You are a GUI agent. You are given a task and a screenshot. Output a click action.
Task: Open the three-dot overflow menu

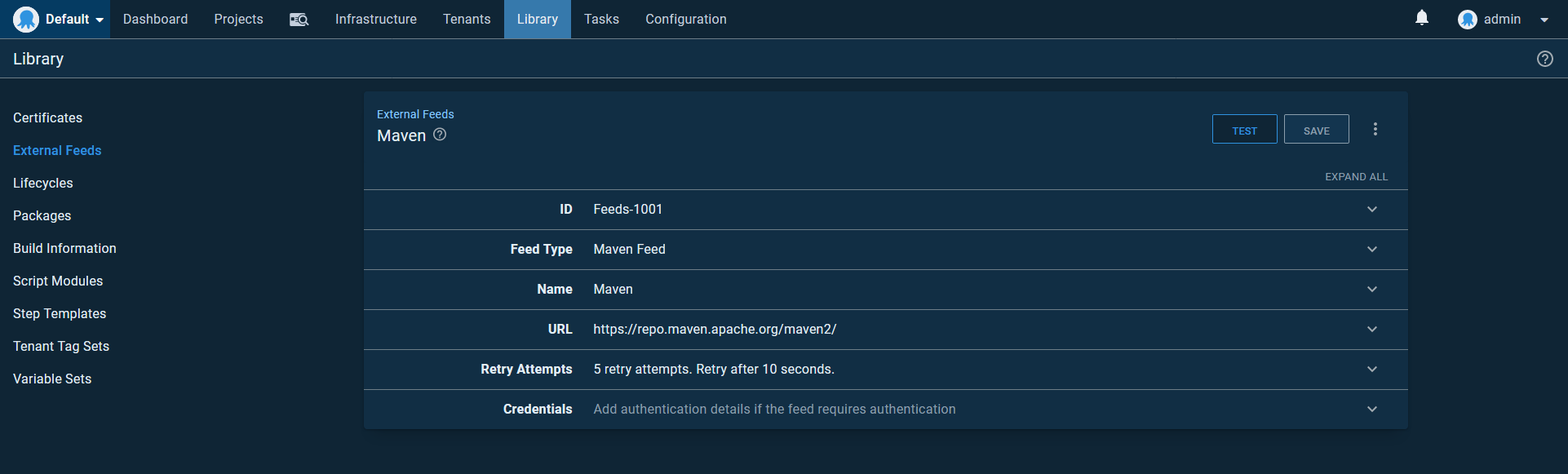pyautogui.click(x=1375, y=129)
